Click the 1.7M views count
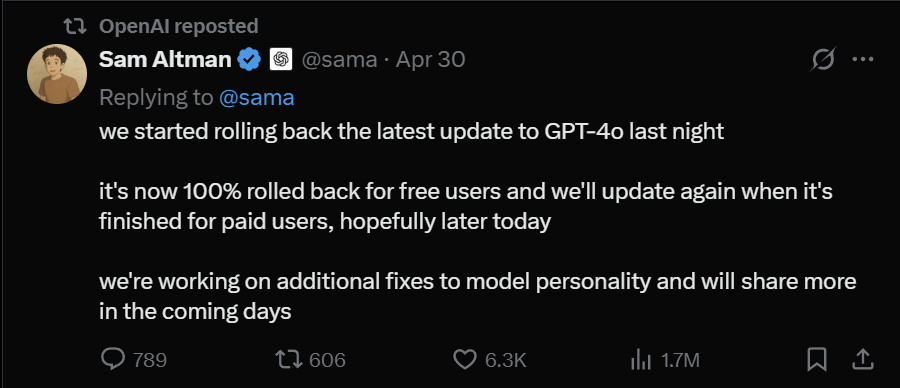This screenshot has height=388, width=900. [x=680, y=360]
